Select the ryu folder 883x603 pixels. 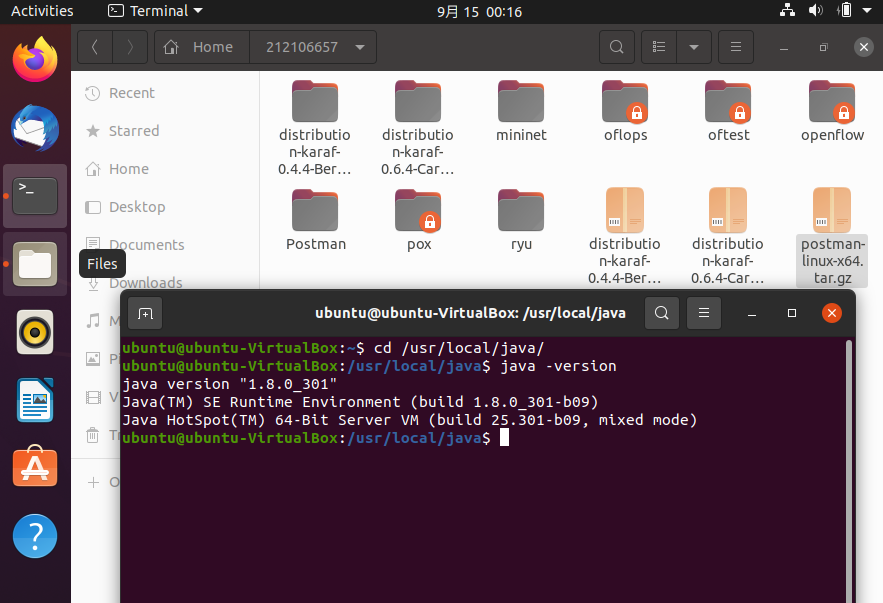[521, 220]
